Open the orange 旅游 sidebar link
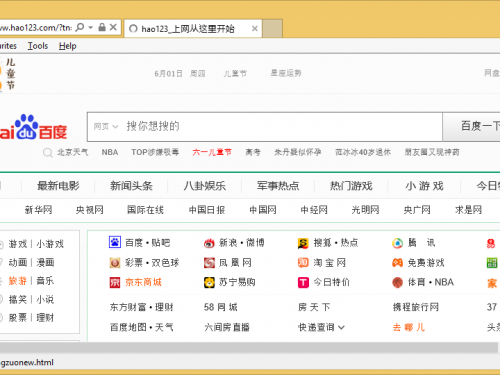This screenshot has height=375, width=500. click(18, 281)
